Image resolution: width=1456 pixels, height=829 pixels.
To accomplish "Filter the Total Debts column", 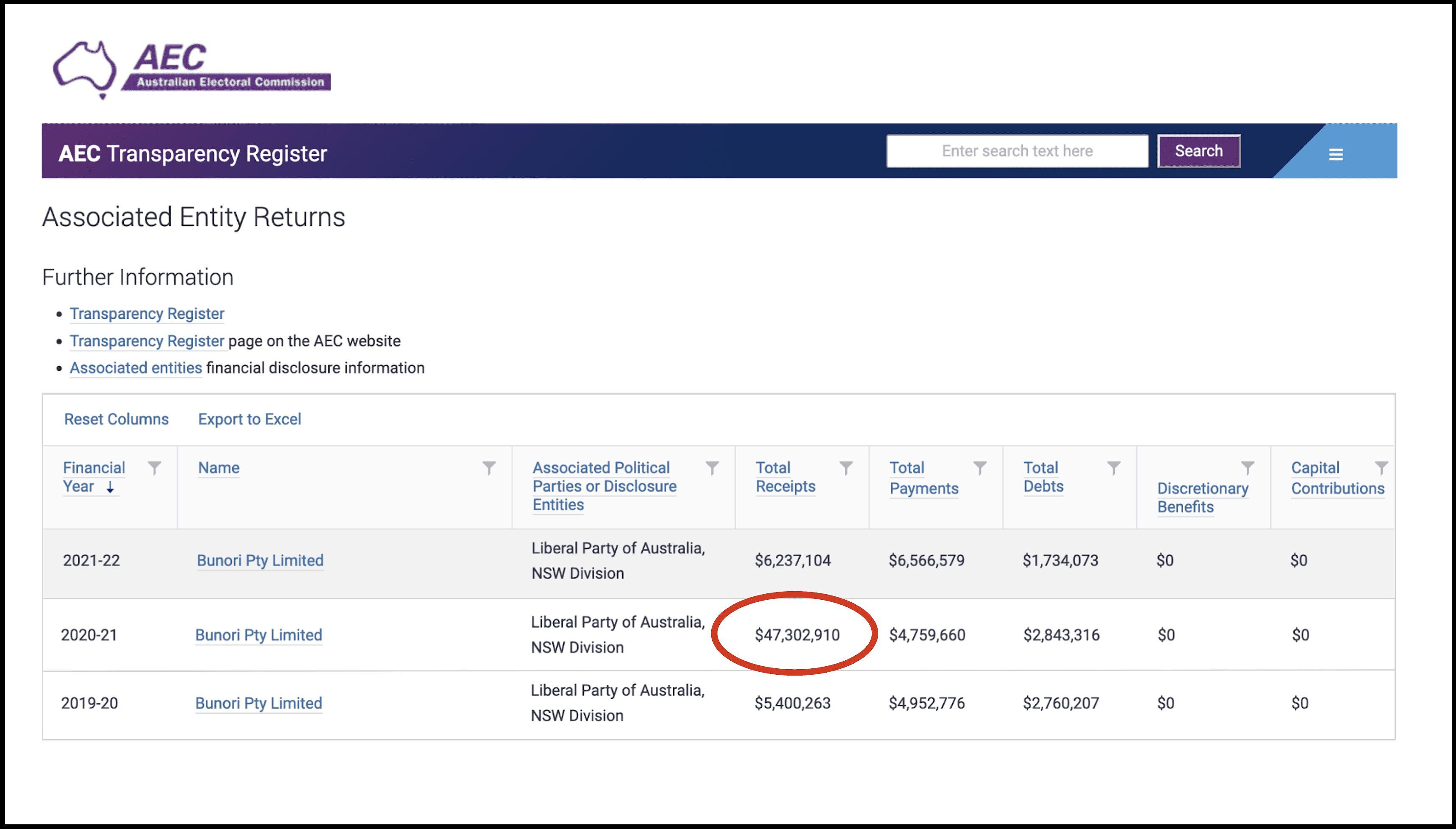I will (x=1113, y=468).
